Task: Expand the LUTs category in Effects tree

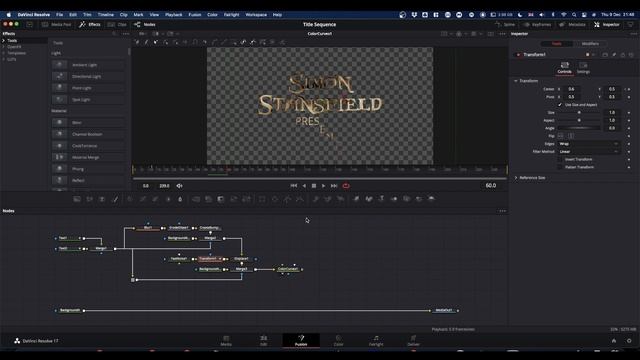Action: (x=4, y=59)
